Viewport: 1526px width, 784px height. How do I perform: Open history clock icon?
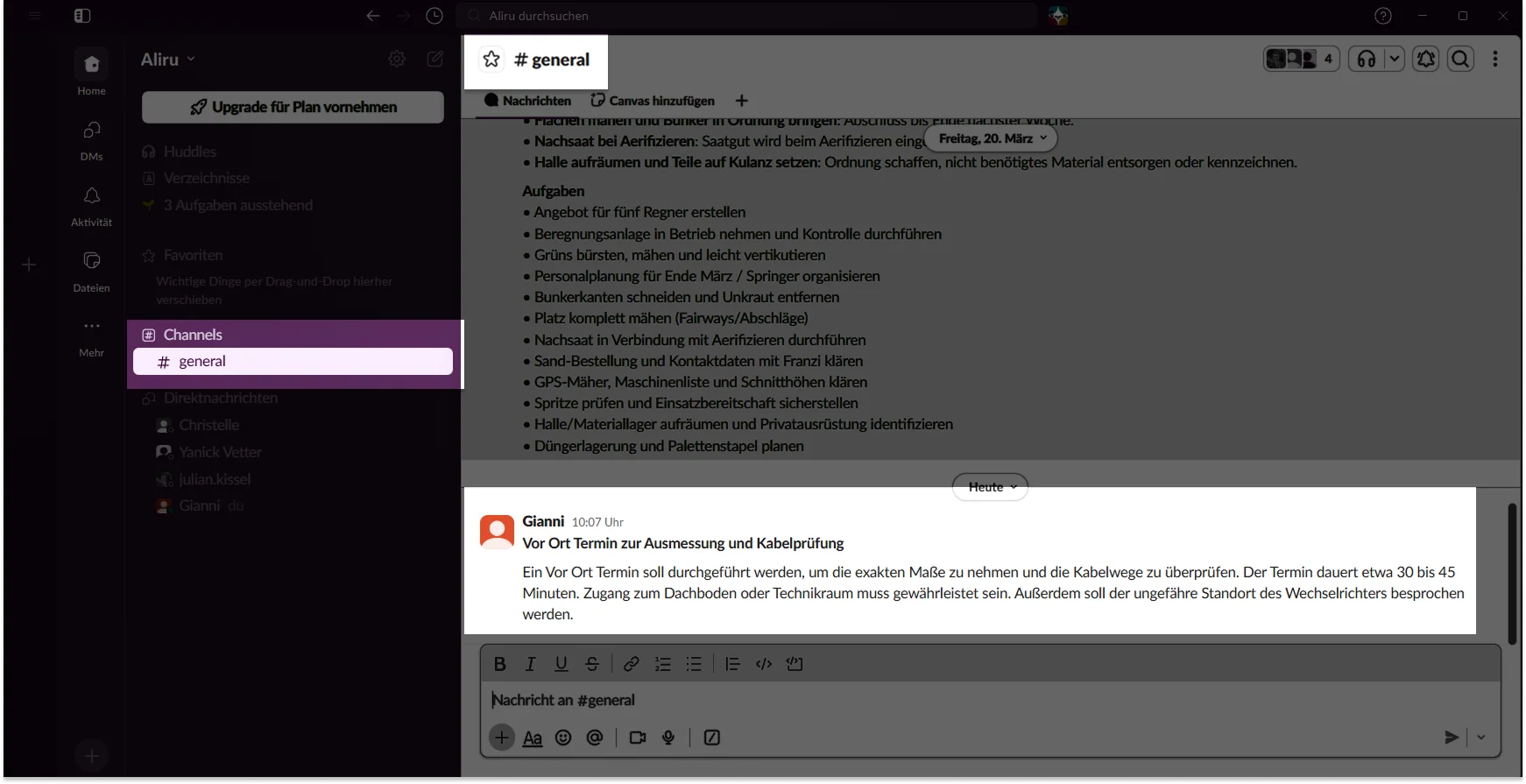[434, 16]
